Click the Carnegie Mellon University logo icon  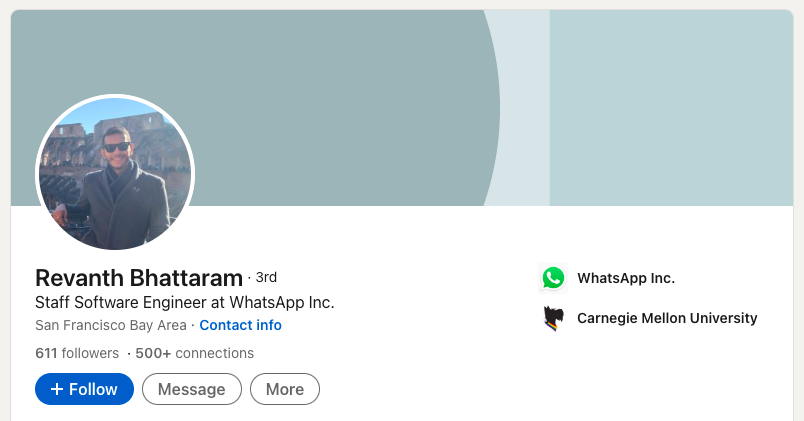point(553,319)
